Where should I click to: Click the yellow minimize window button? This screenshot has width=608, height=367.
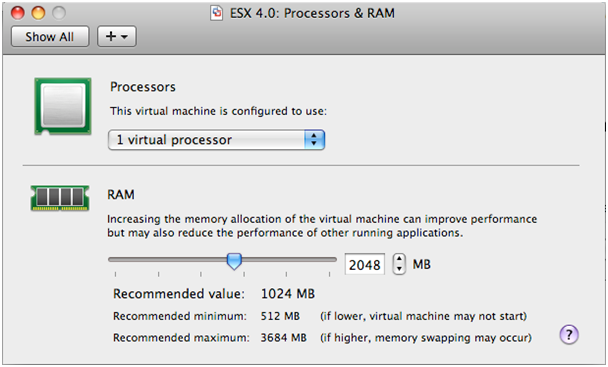pos(38,13)
